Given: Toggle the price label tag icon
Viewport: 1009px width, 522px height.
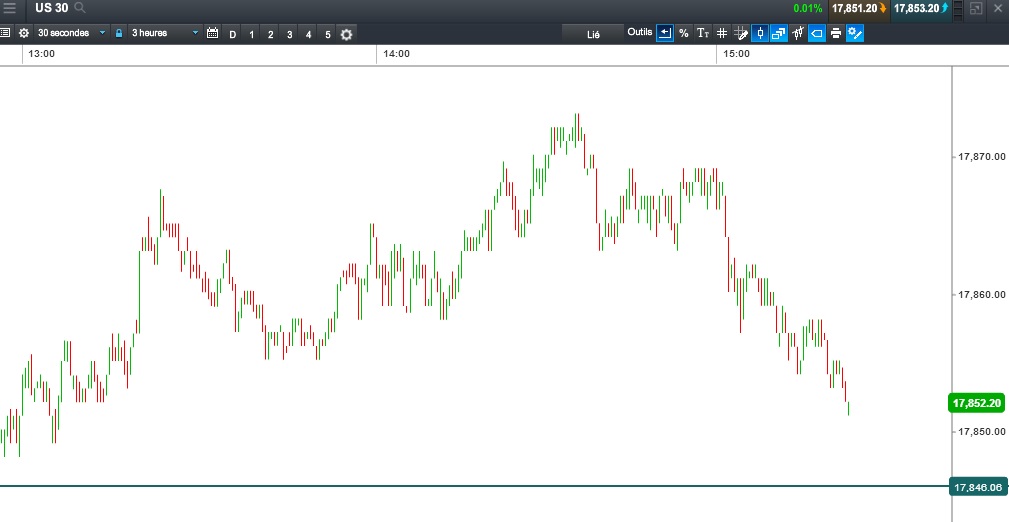Looking at the screenshot, I should [x=817, y=33].
